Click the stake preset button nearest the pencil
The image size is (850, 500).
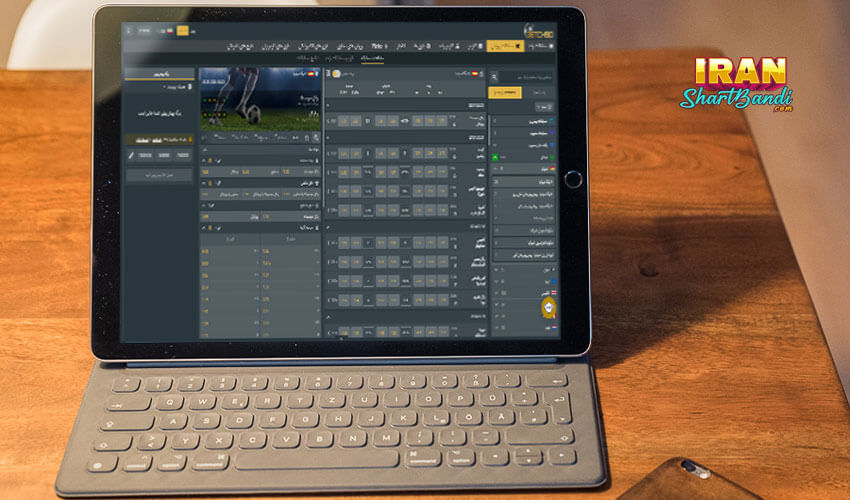pyautogui.click(x=145, y=156)
